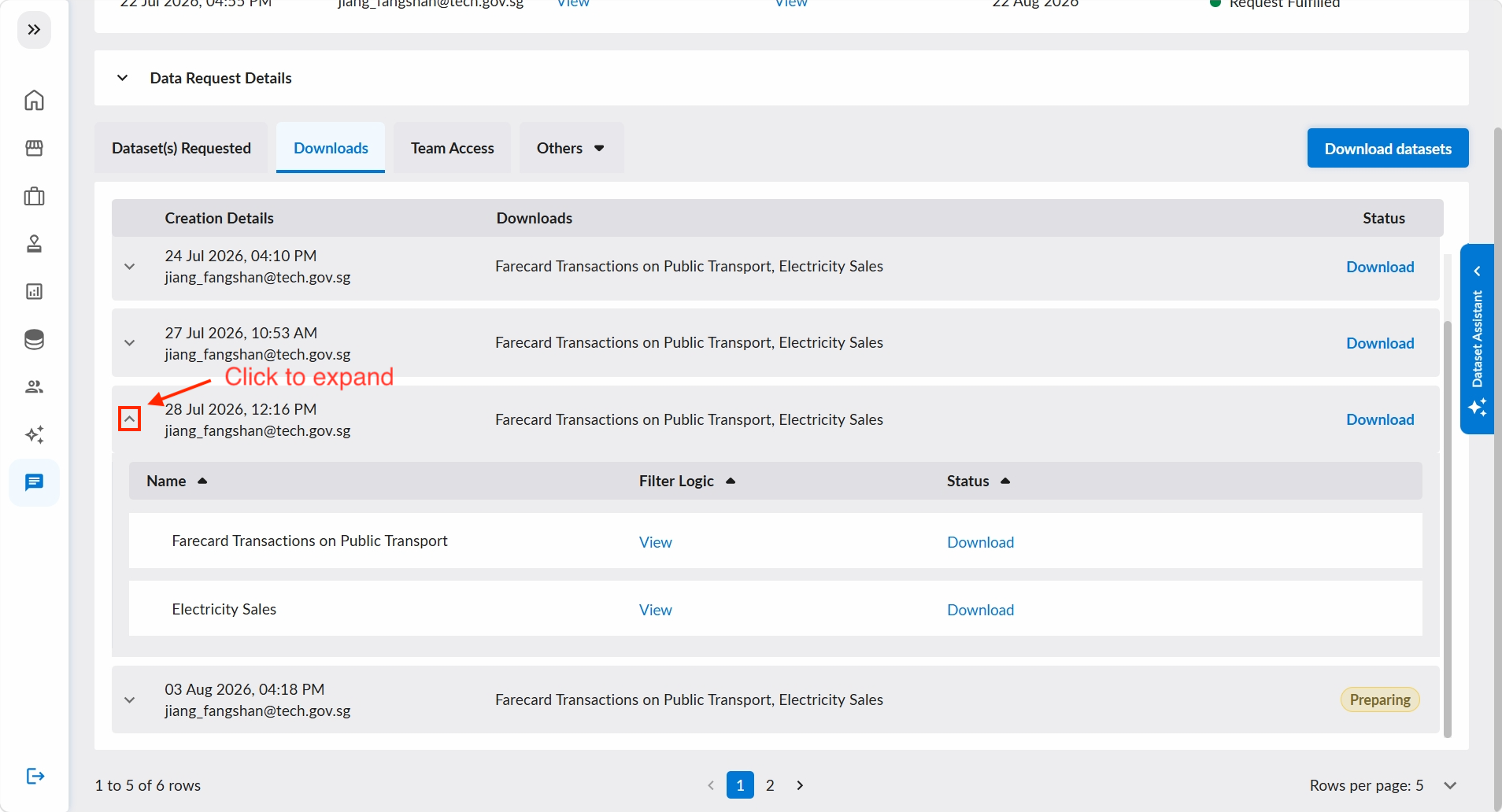The height and width of the screenshot is (812, 1502).
Task: Expand the 24 Jul 2026 download row
Action: point(130,267)
